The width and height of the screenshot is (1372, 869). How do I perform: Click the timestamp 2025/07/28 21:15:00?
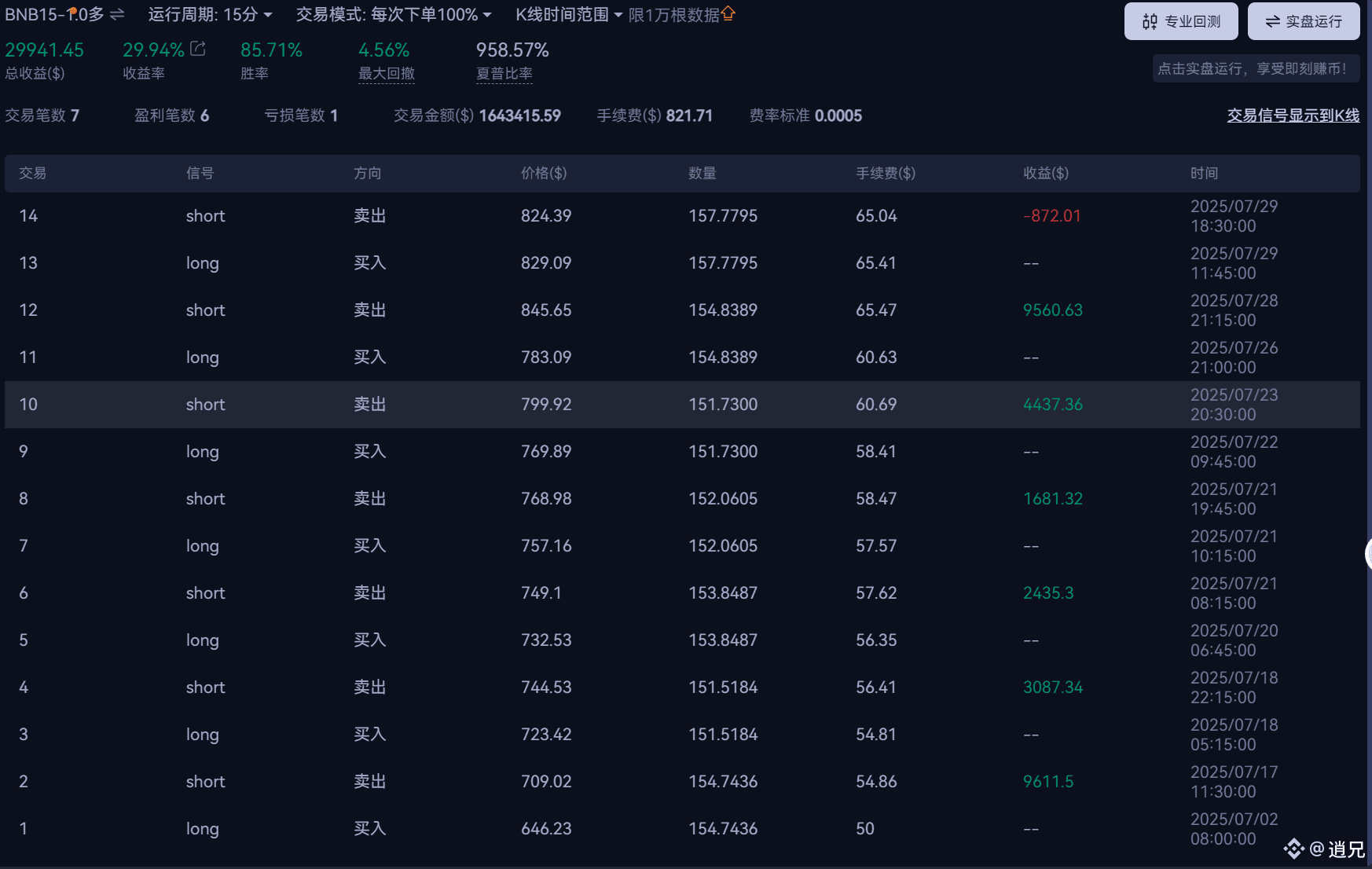(x=1234, y=310)
